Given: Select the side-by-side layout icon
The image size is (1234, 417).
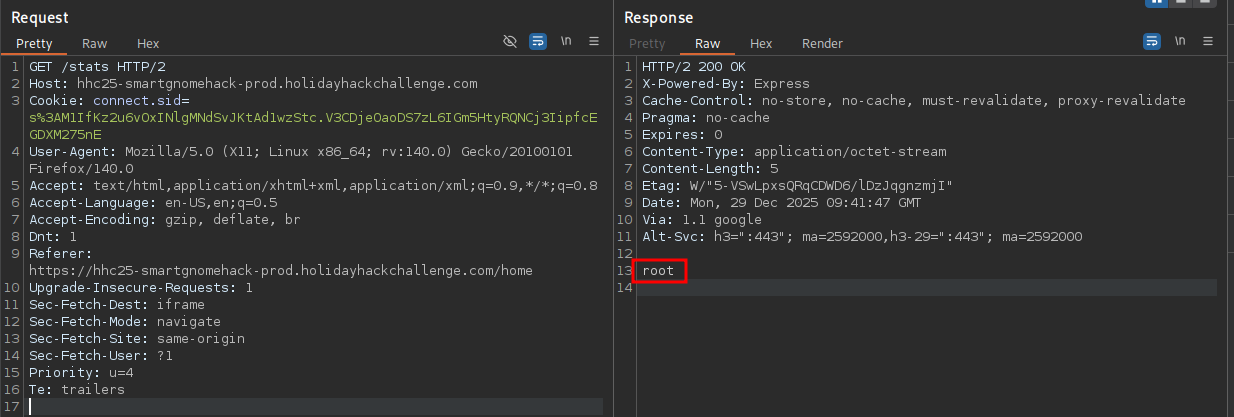Looking at the screenshot, I should 1158,3.
